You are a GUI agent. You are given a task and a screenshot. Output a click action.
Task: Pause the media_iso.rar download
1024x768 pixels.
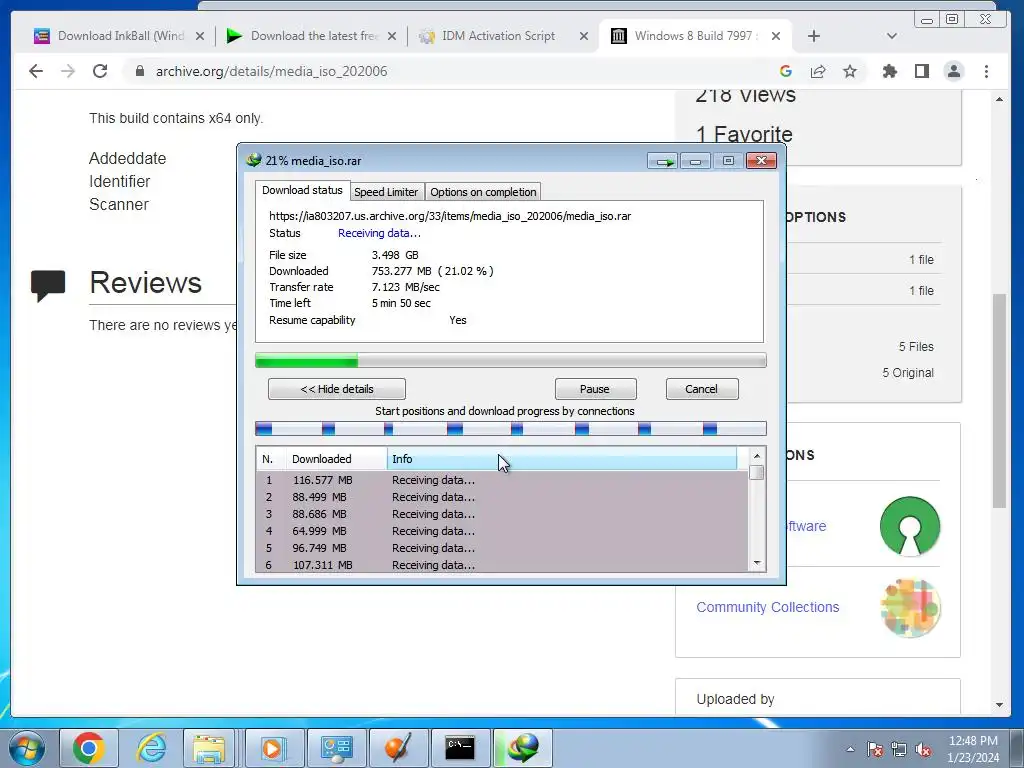click(595, 389)
